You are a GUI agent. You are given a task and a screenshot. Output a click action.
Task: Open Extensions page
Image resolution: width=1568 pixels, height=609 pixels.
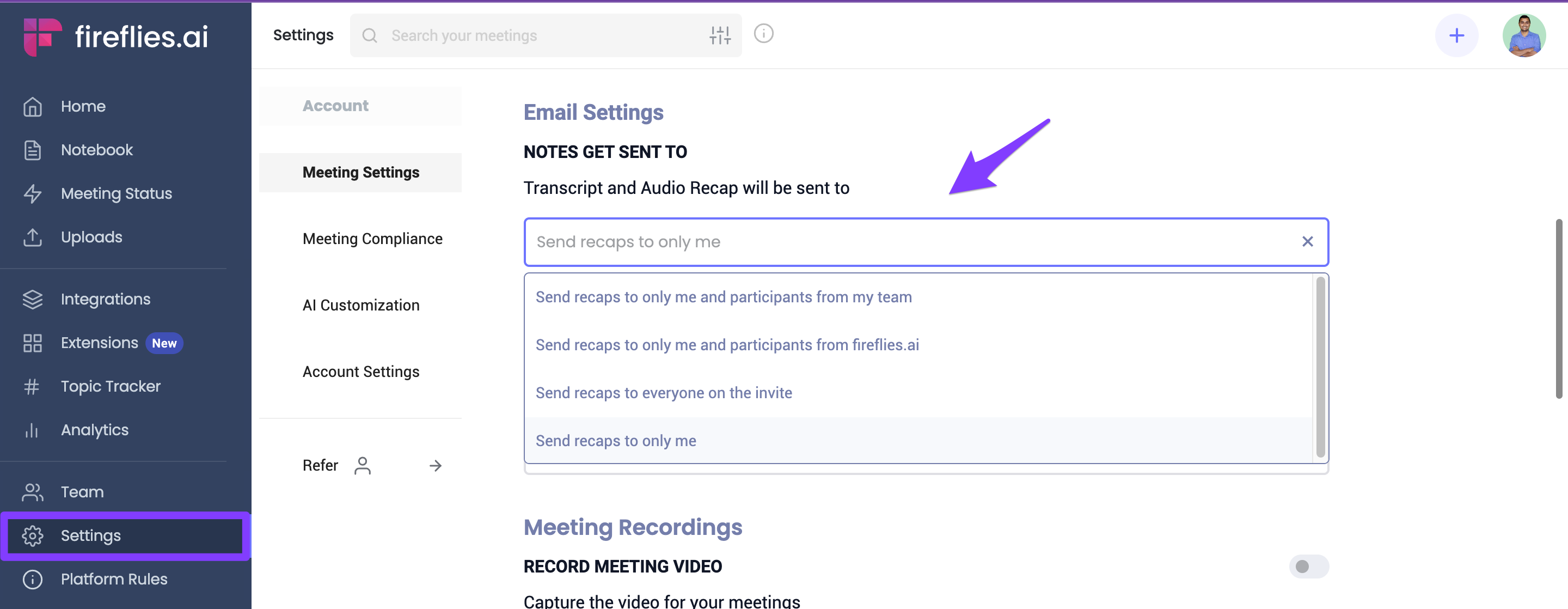pyautogui.click(x=99, y=343)
